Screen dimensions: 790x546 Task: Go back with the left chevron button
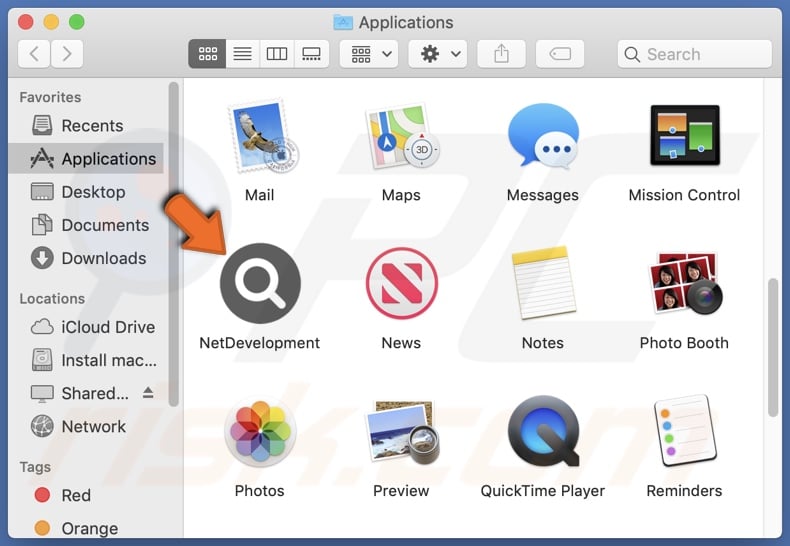[x=34, y=53]
